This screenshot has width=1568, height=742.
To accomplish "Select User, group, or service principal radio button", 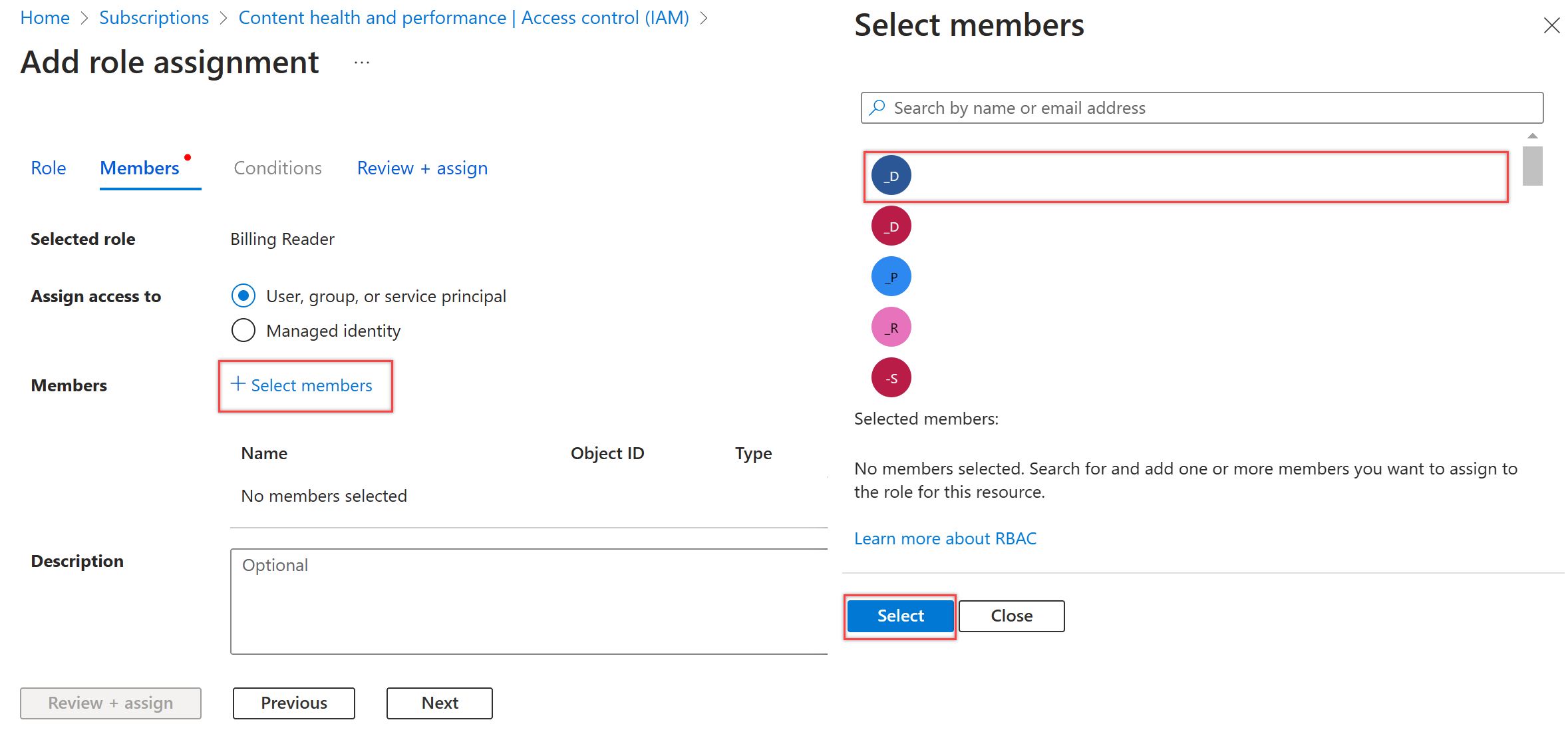I will point(242,296).
